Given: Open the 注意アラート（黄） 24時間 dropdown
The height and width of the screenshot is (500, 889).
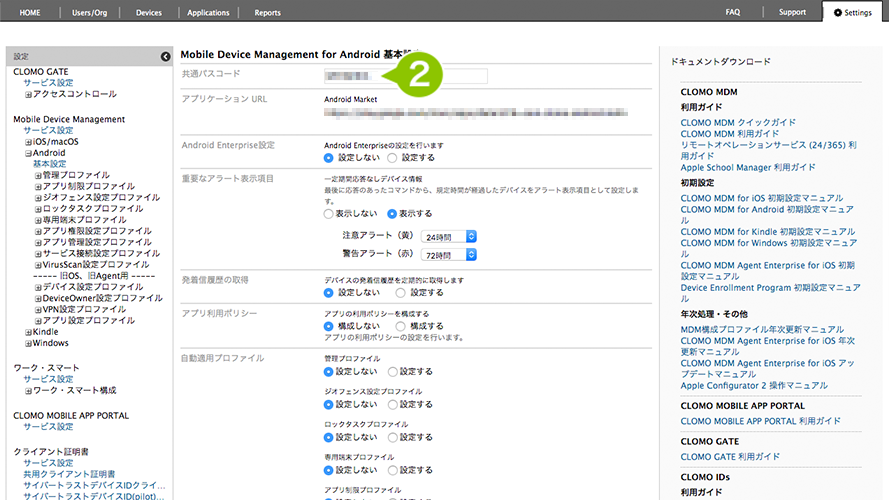Looking at the screenshot, I should [448, 236].
